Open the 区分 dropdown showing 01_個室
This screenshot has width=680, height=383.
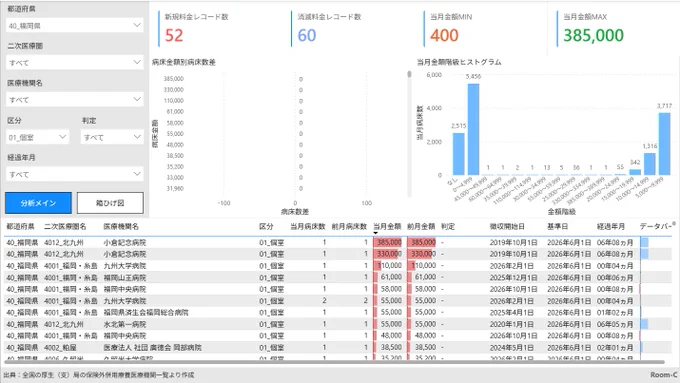[37, 137]
